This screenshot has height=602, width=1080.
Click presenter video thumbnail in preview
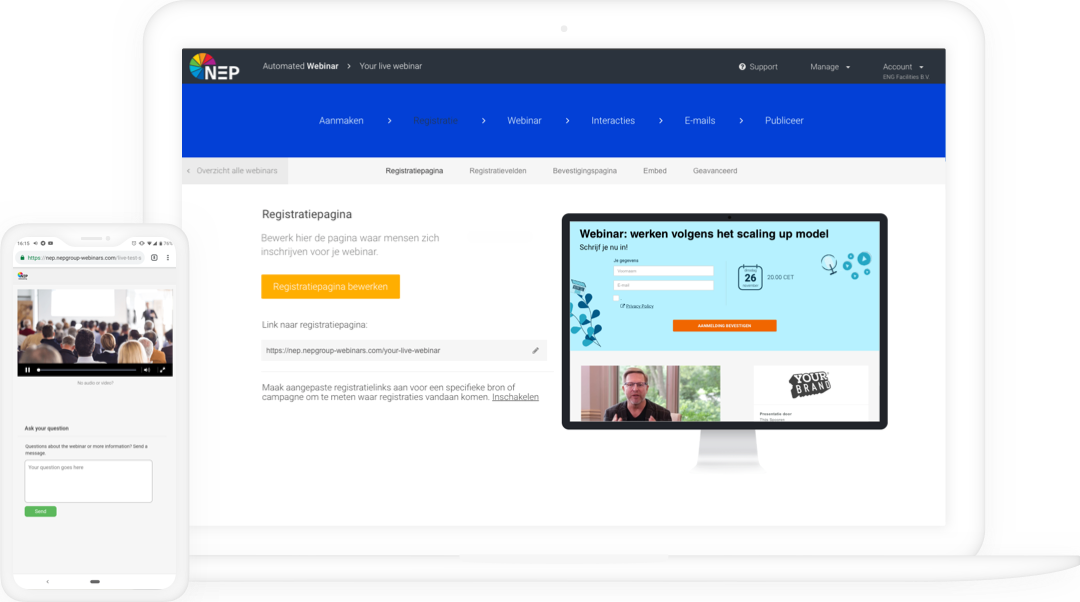(x=650, y=393)
